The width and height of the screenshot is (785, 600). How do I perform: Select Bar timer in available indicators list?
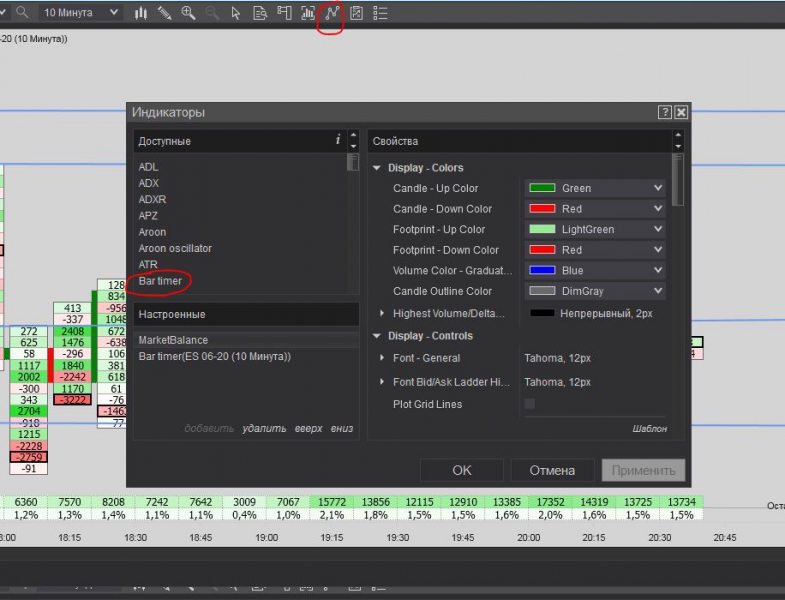160,281
